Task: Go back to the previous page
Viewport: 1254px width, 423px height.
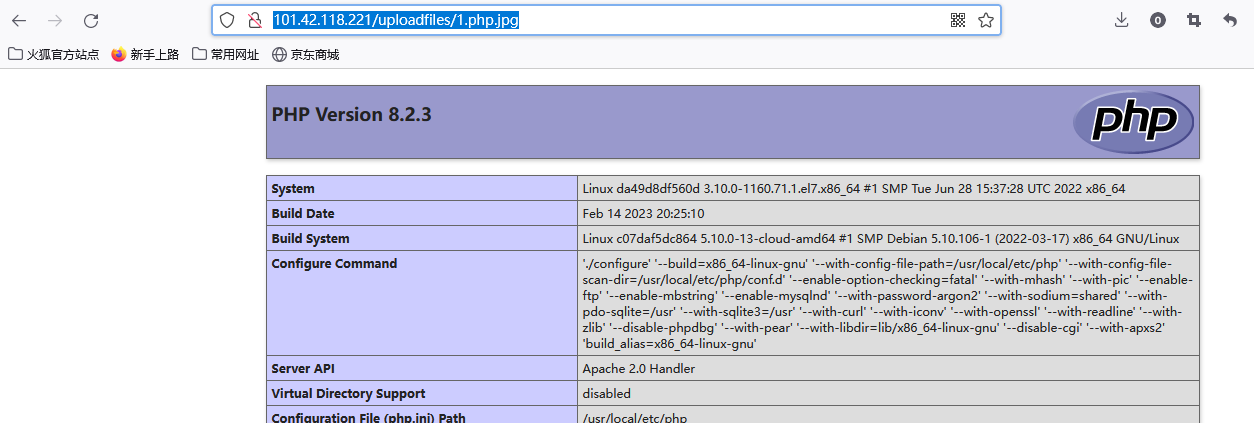Action: pyautogui.click(x=19, y=20)
